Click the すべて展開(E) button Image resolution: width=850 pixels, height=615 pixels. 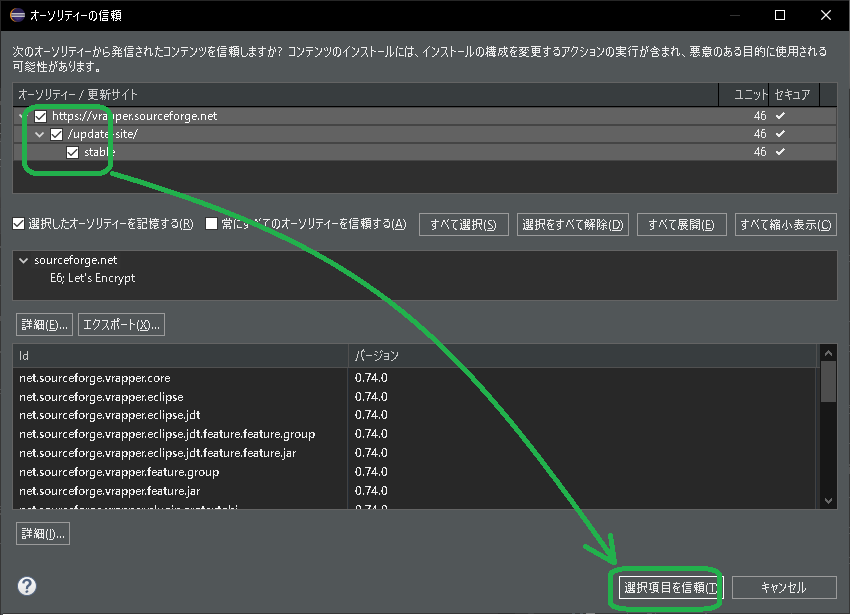pos(681,225)
